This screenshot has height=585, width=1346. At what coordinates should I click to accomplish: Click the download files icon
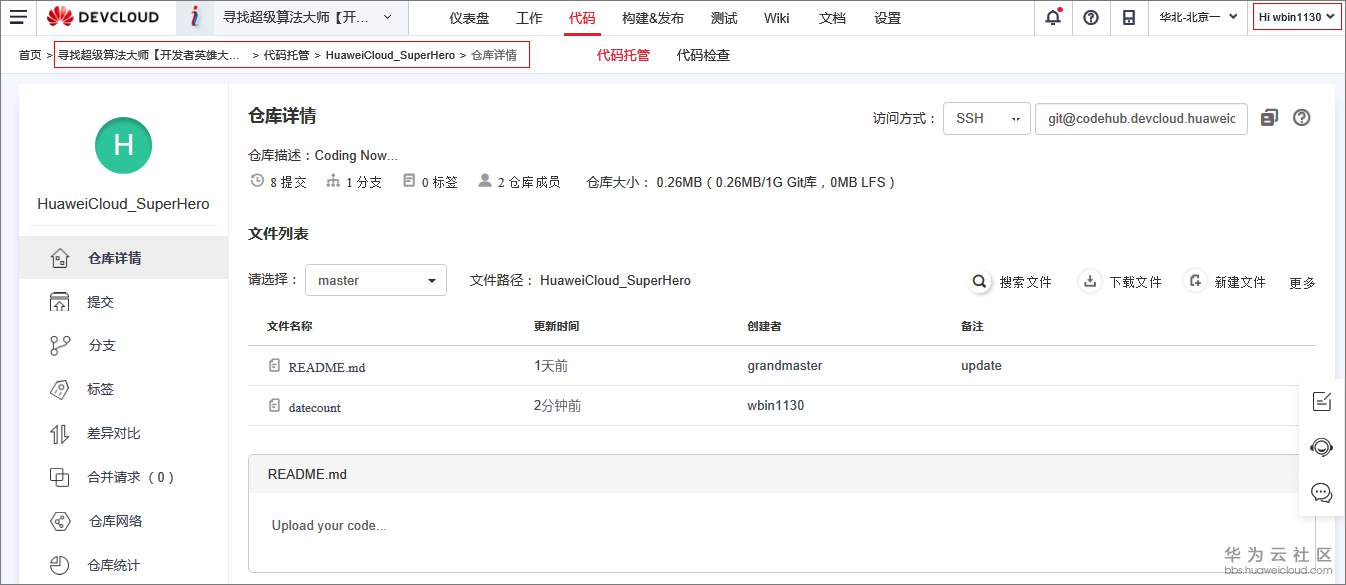[x=1090, y=281]
